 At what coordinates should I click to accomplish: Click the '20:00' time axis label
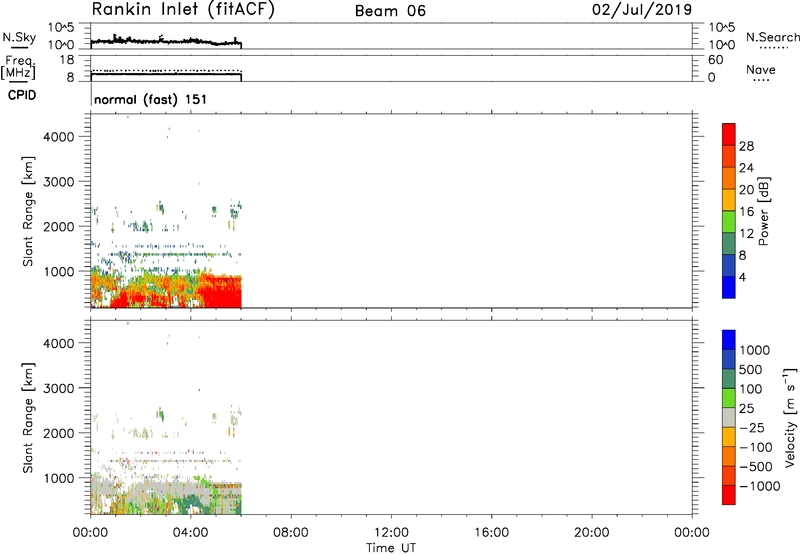point(592,533)
